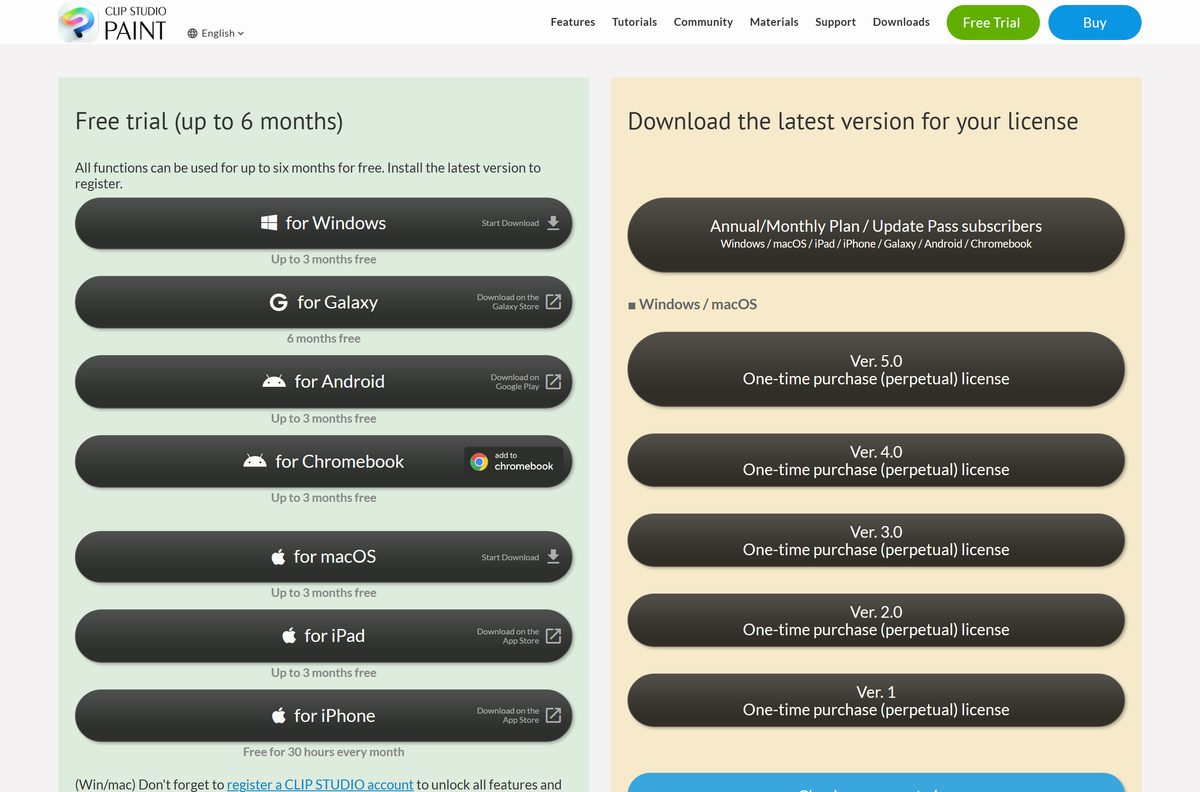Download the free trial for Windows

[323, 223]
